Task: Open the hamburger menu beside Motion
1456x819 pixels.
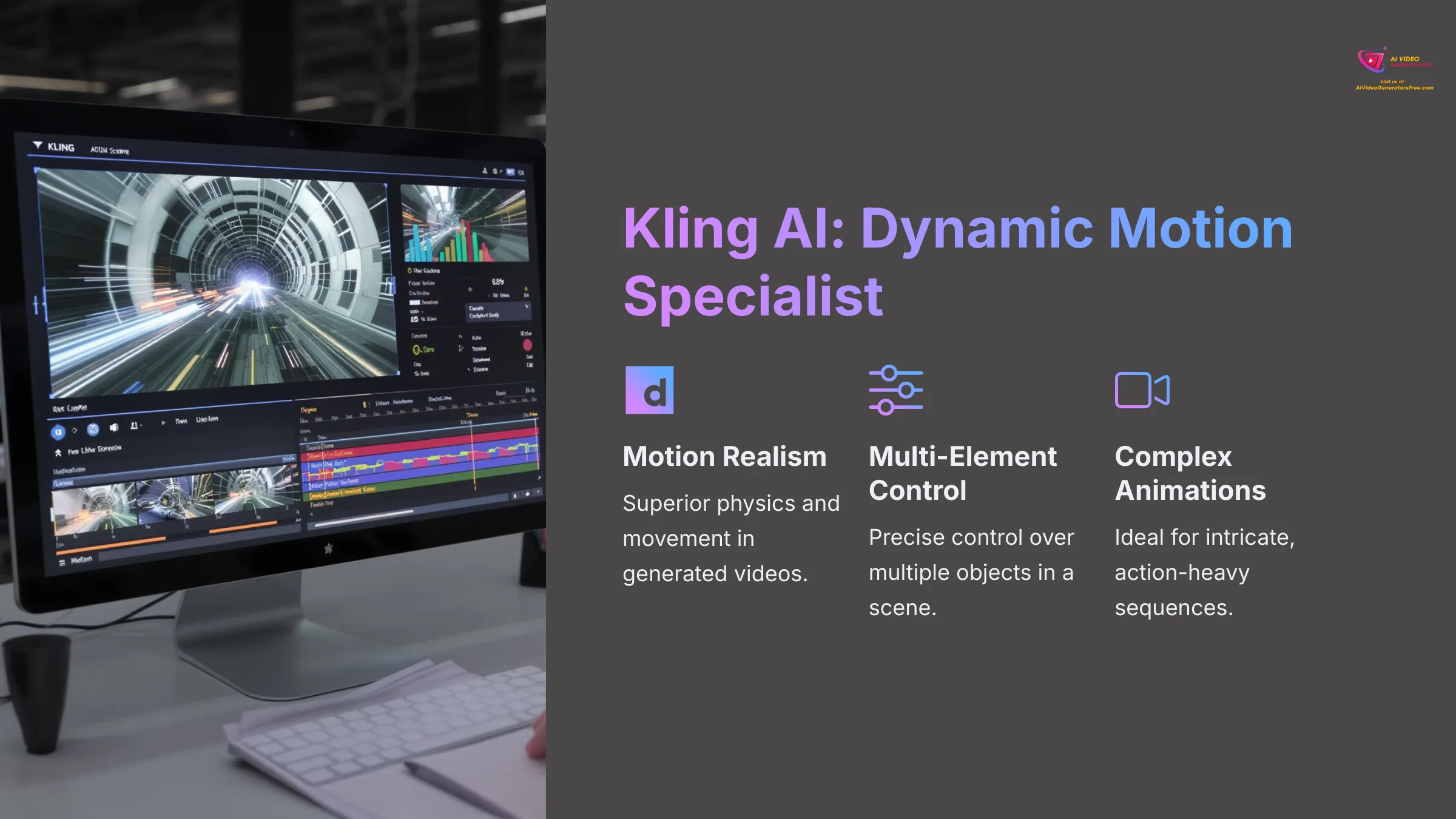Action: click(x=62, y=564)
